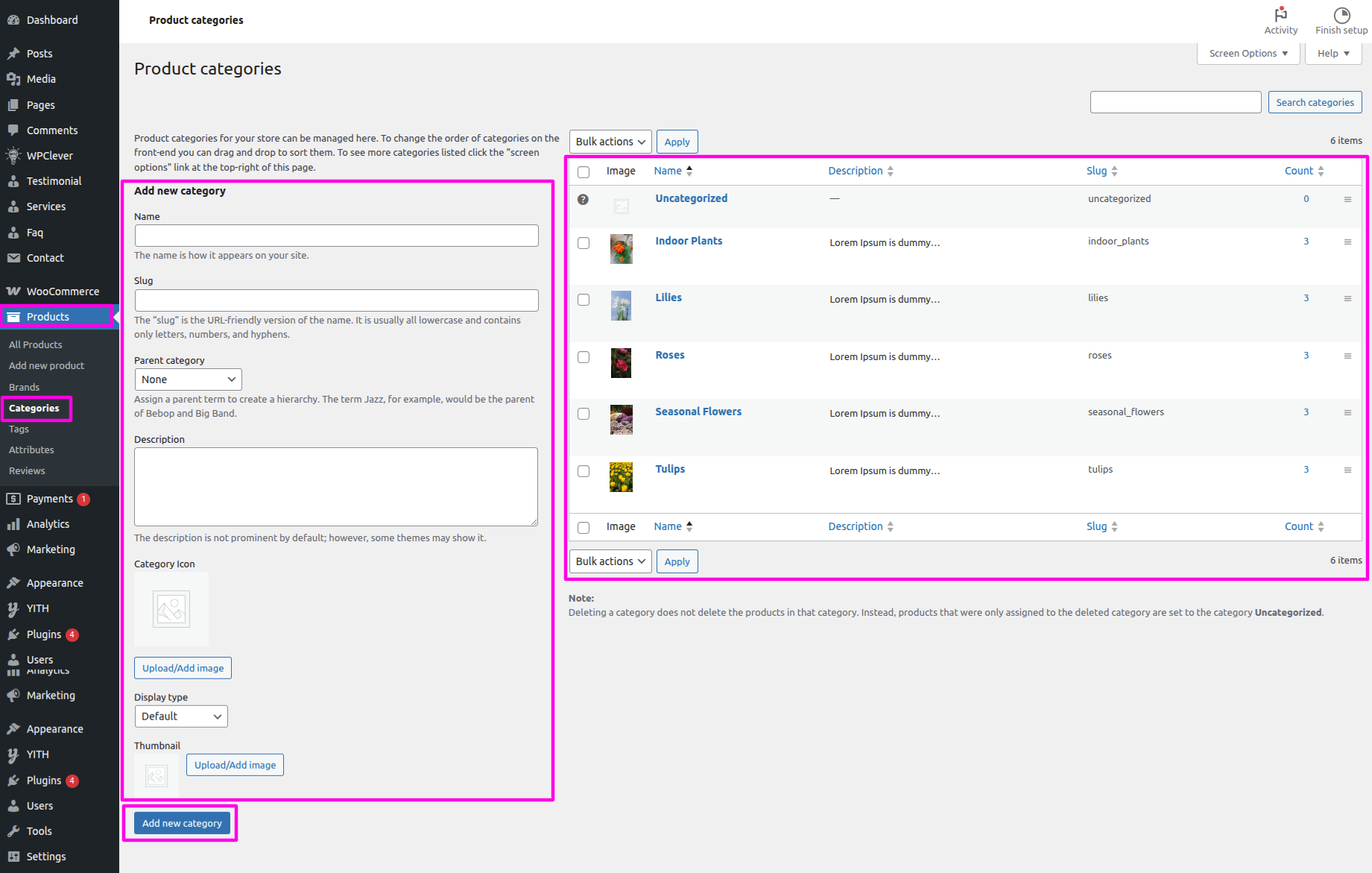Click the Activity flag icon
This screenshot has width=1372, height=873.
point(1280,15)
